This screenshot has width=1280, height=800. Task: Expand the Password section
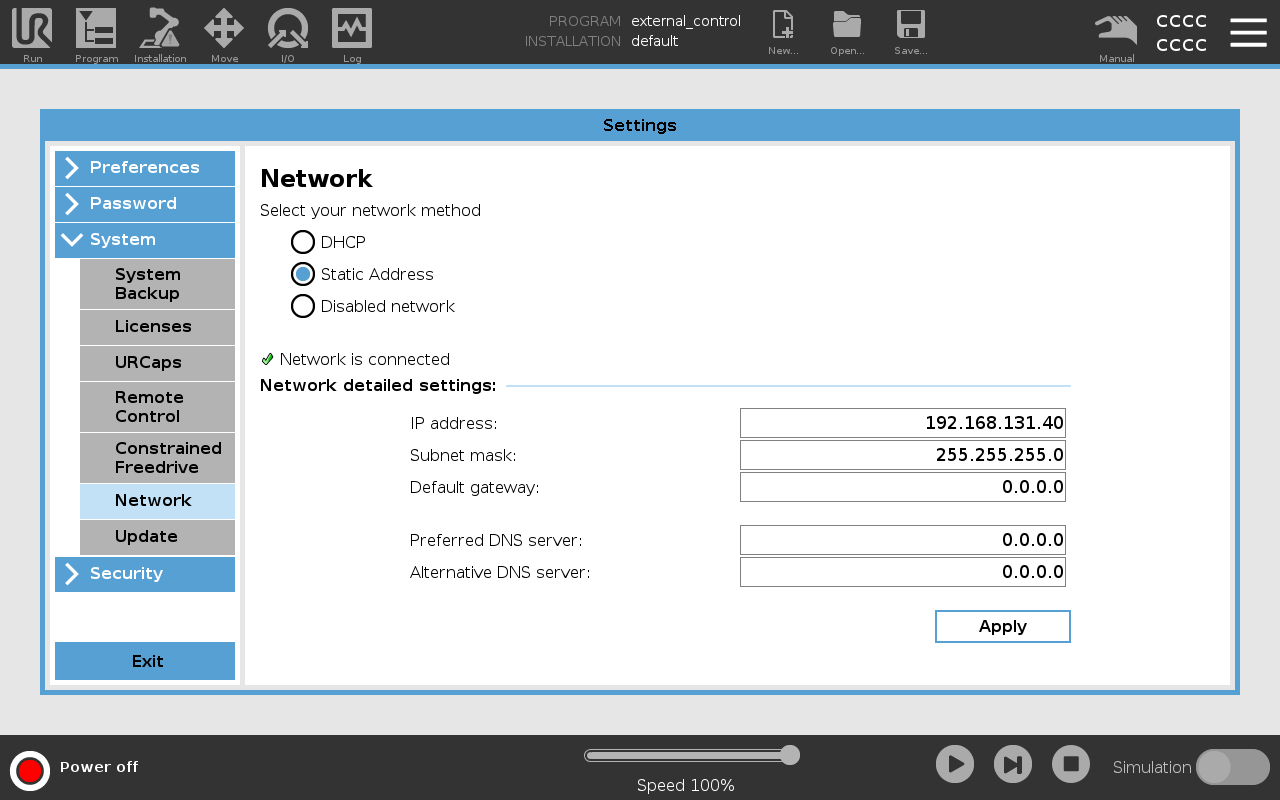(x=145, y=204)
